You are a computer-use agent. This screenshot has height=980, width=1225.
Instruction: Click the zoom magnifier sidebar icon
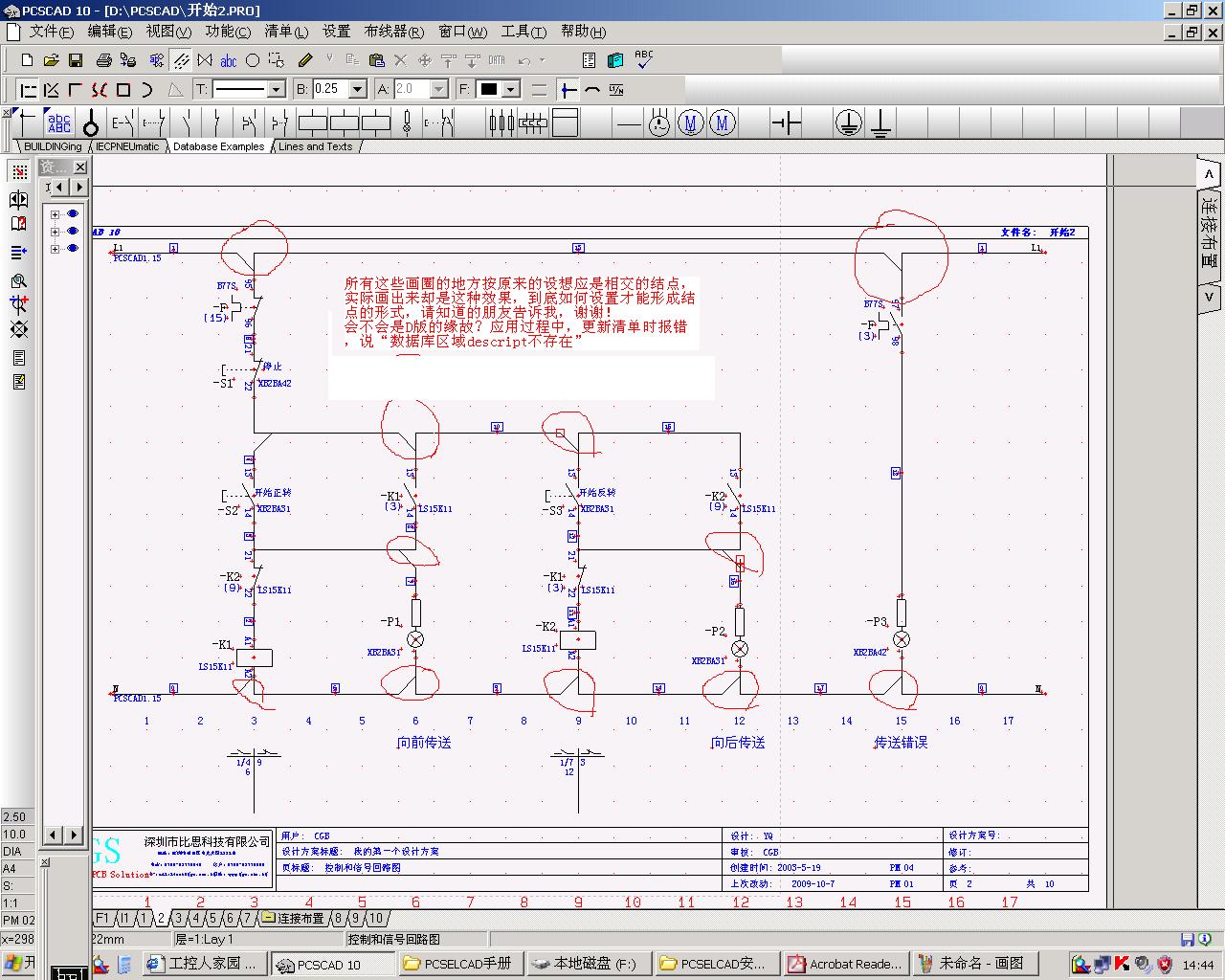pyautogui.click(x=18, y=280)
